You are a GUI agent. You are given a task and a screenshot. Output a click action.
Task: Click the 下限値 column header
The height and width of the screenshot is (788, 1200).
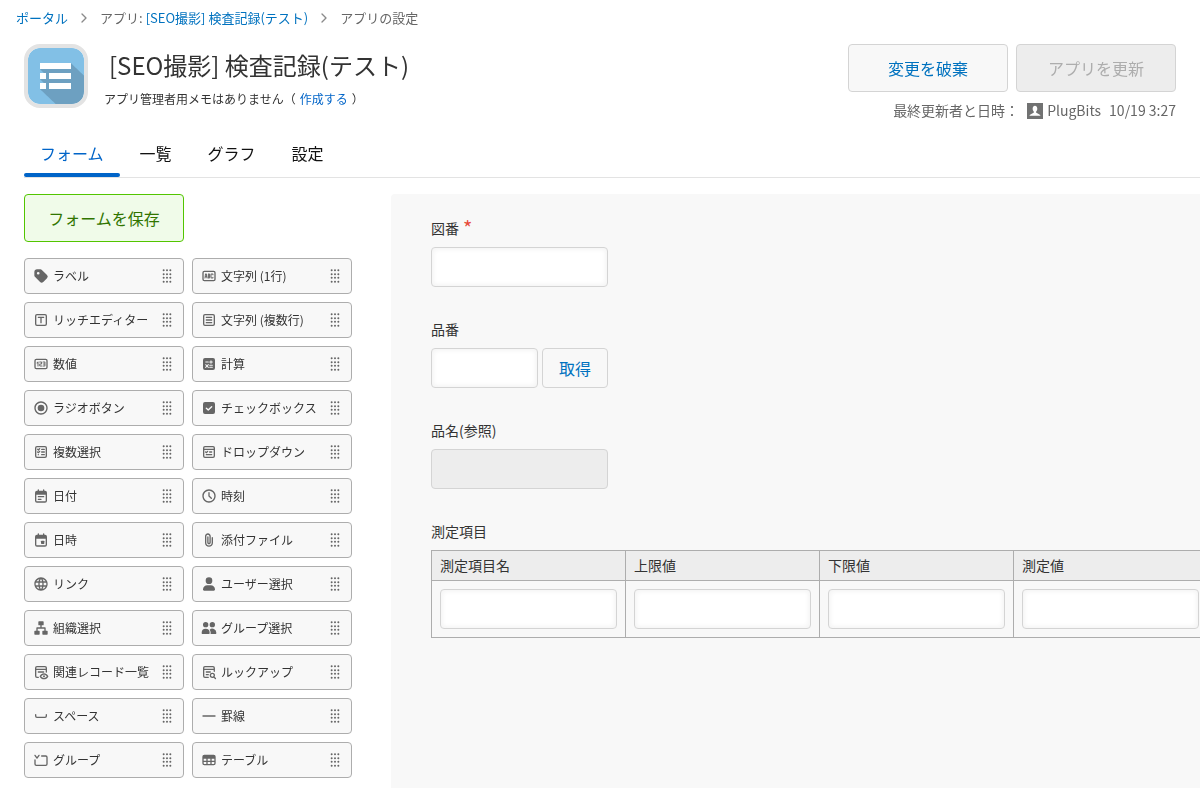(916, 566)
